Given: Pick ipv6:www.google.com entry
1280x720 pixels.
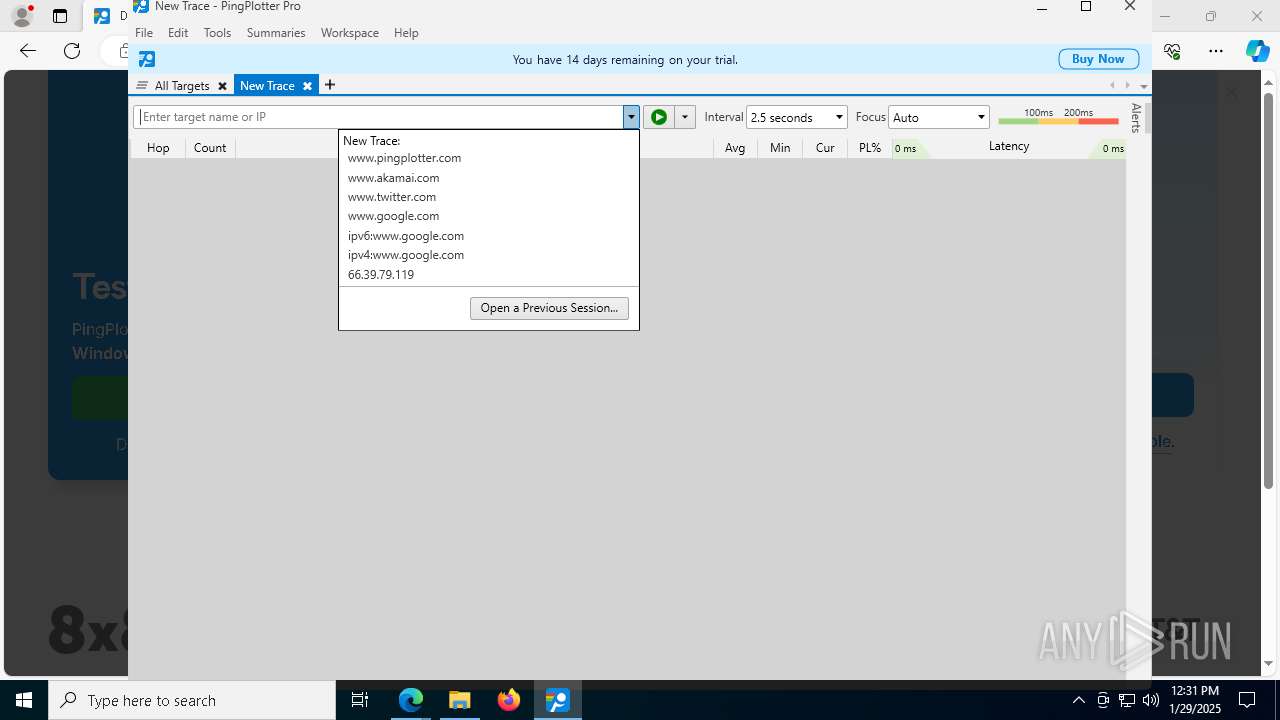Looking at the screenshot, I should click(406, 236).
